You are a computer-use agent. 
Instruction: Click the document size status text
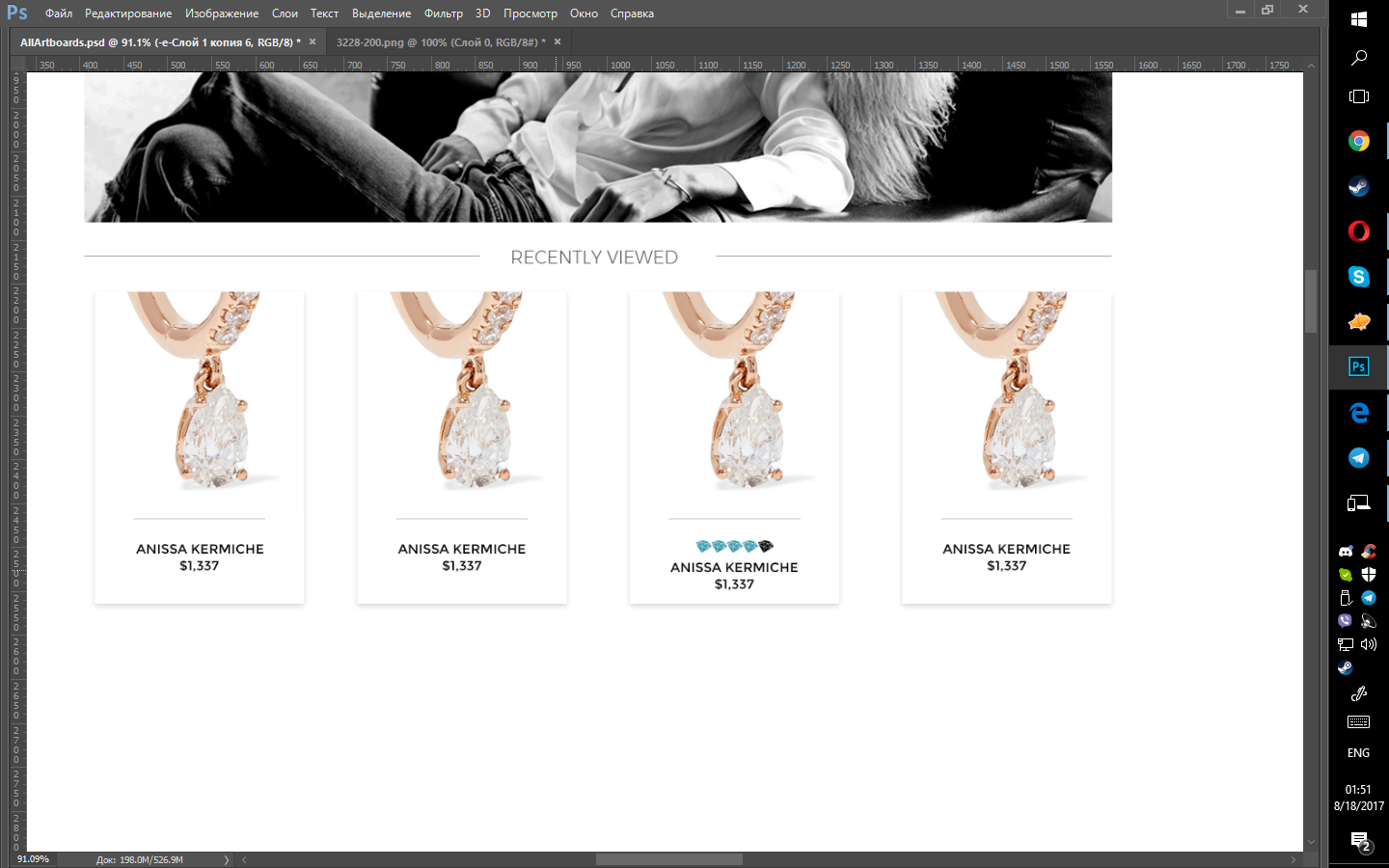pyautogui.click(x=140, y=859)
